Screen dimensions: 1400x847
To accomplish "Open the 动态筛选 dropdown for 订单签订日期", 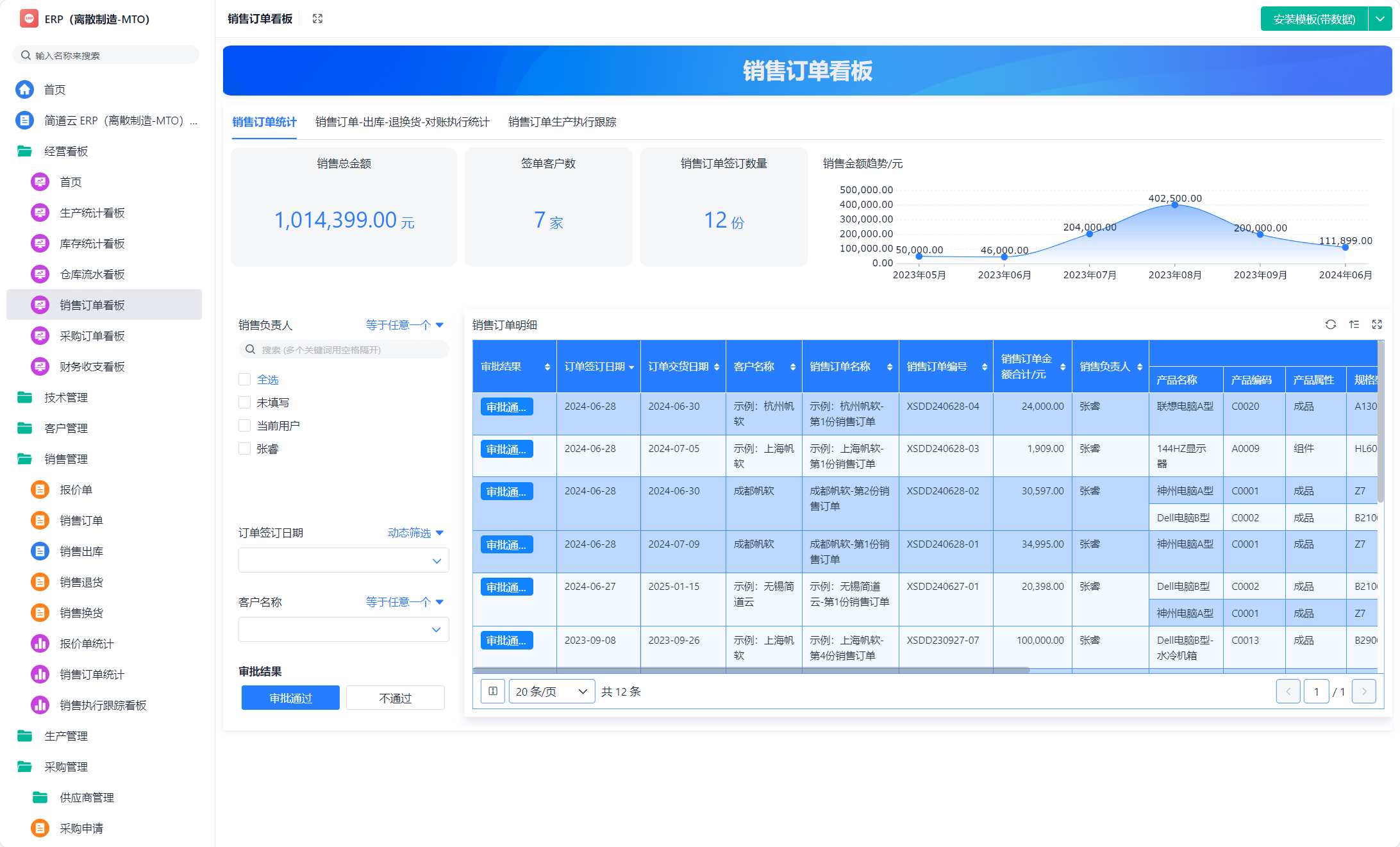I will point(415,533).
